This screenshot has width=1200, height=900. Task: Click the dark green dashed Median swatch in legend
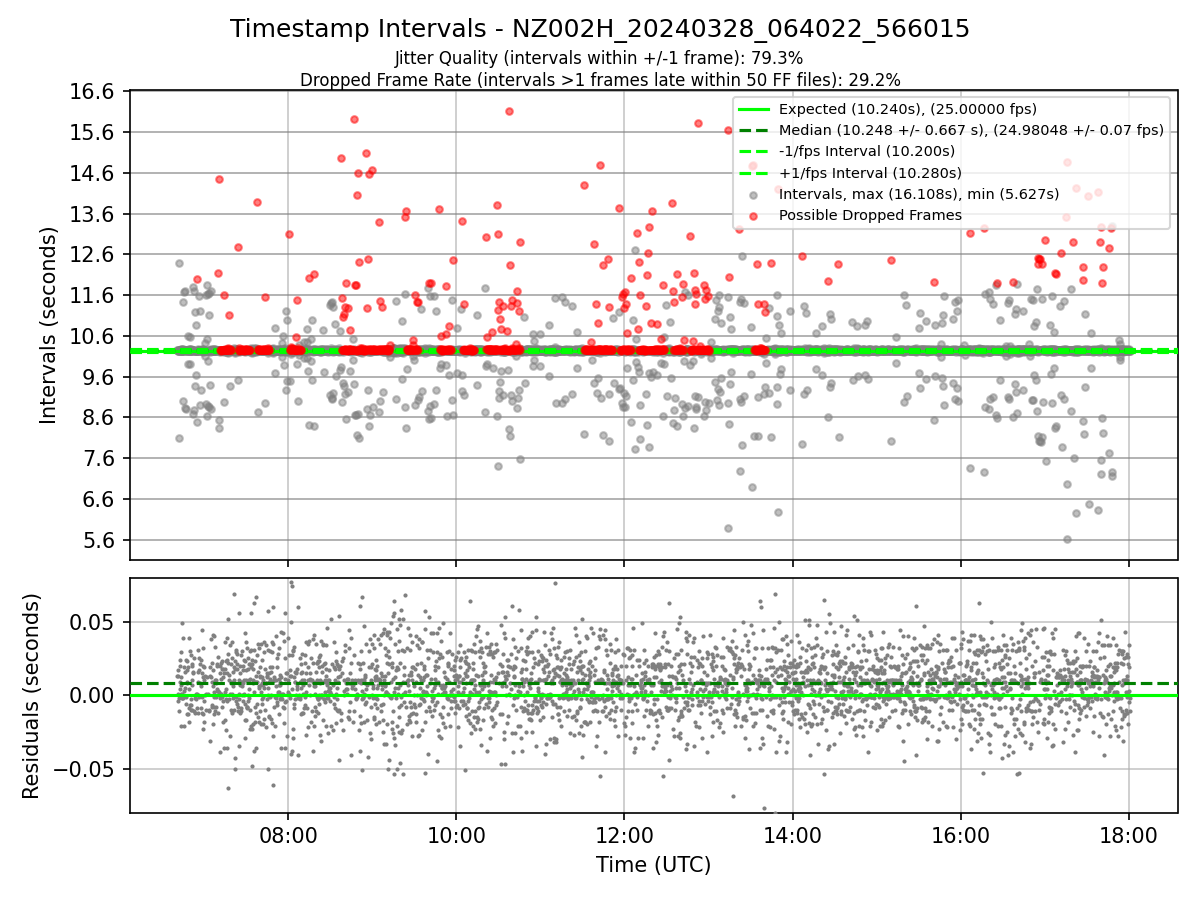754,130
